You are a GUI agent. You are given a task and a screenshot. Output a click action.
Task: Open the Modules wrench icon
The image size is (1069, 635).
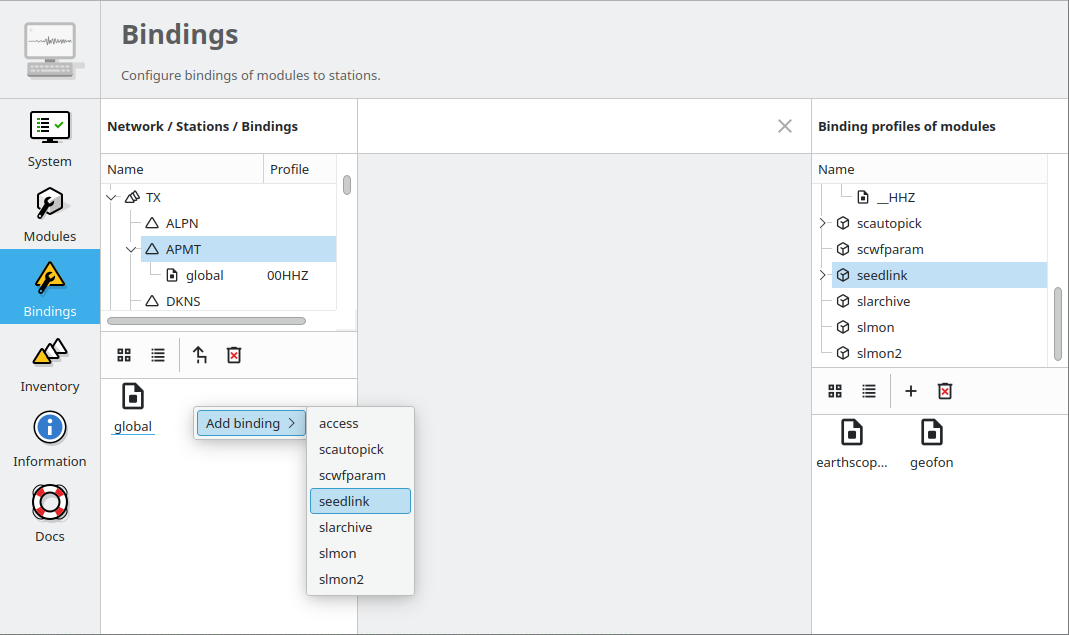[x=50, y=203]
